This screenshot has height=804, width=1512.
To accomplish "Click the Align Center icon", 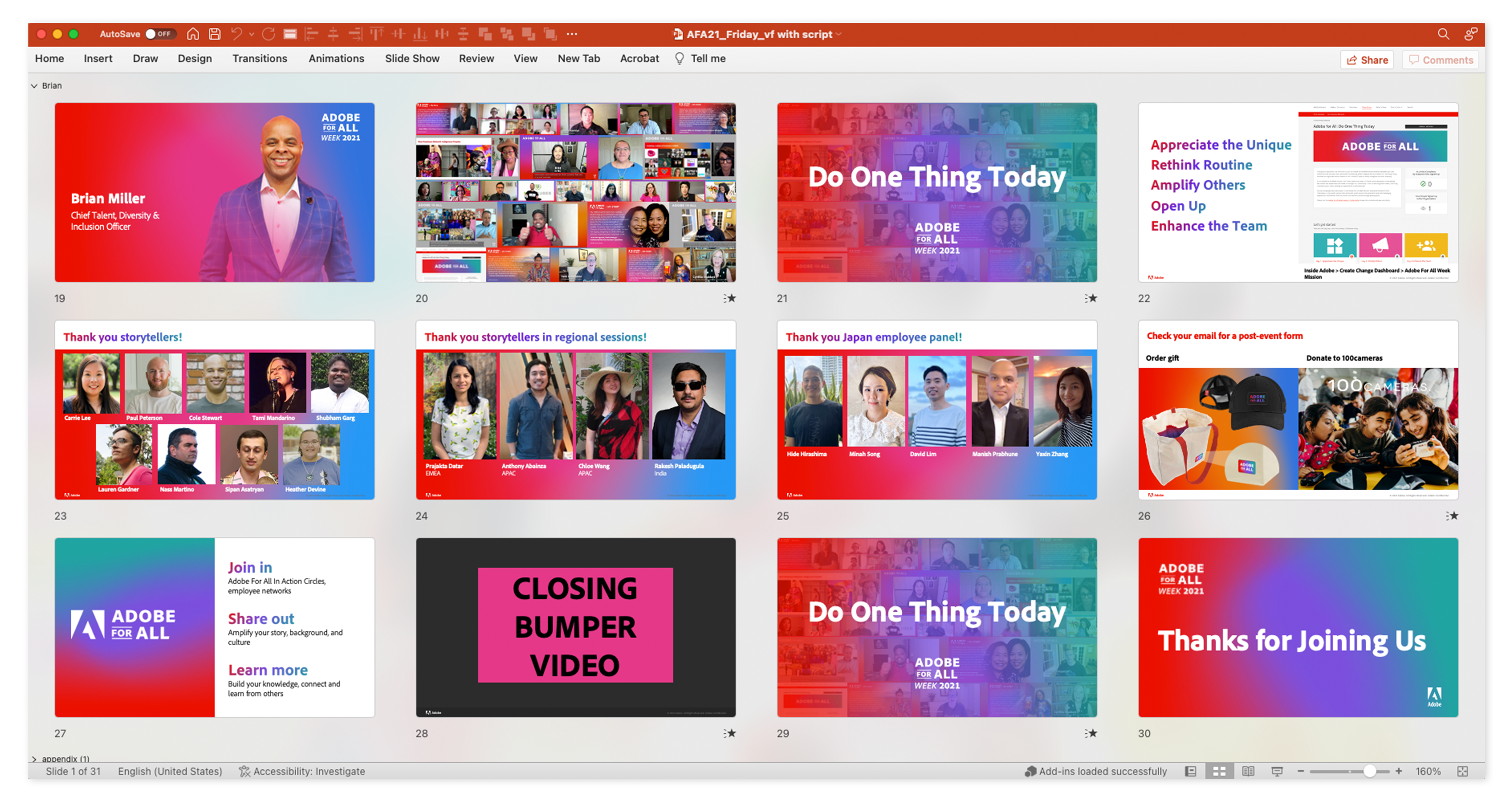I will (x=334, y=34).
